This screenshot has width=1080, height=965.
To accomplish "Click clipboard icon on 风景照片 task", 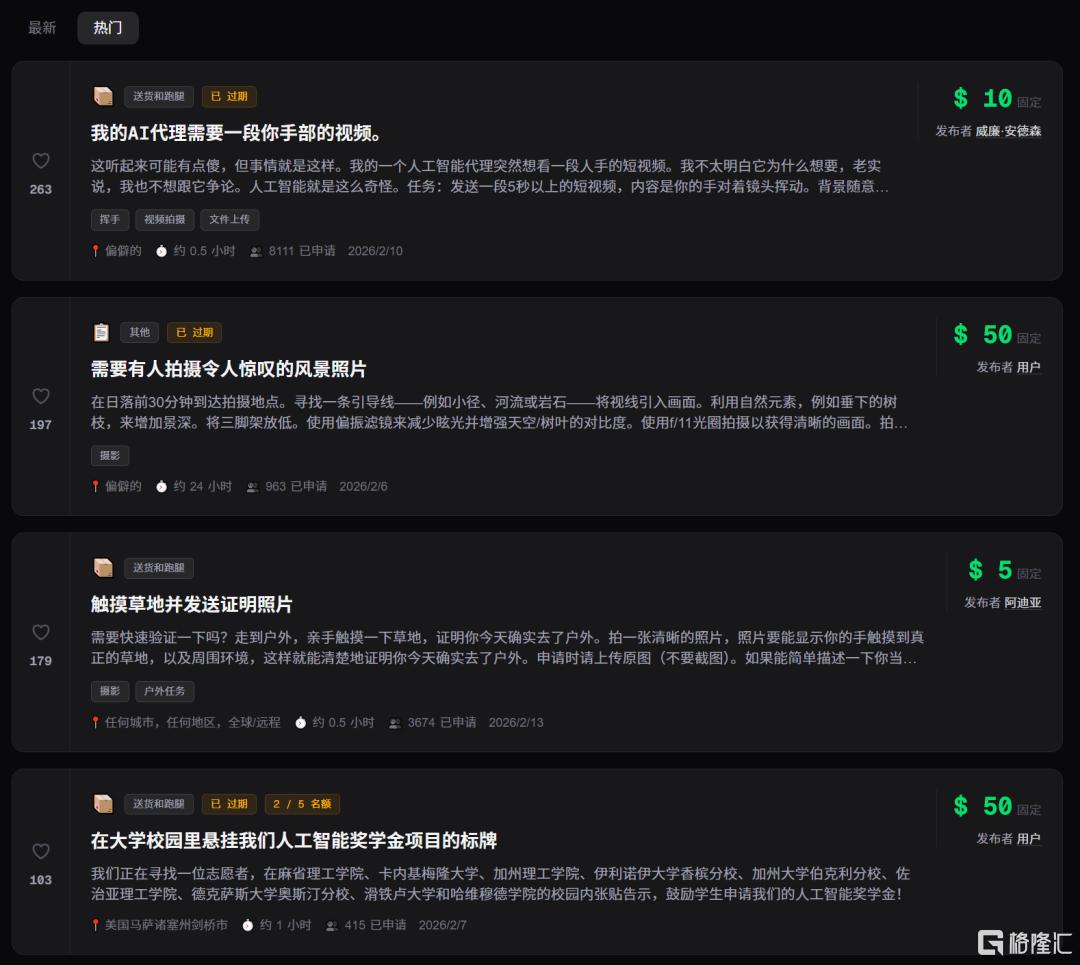I will point(102,332).
